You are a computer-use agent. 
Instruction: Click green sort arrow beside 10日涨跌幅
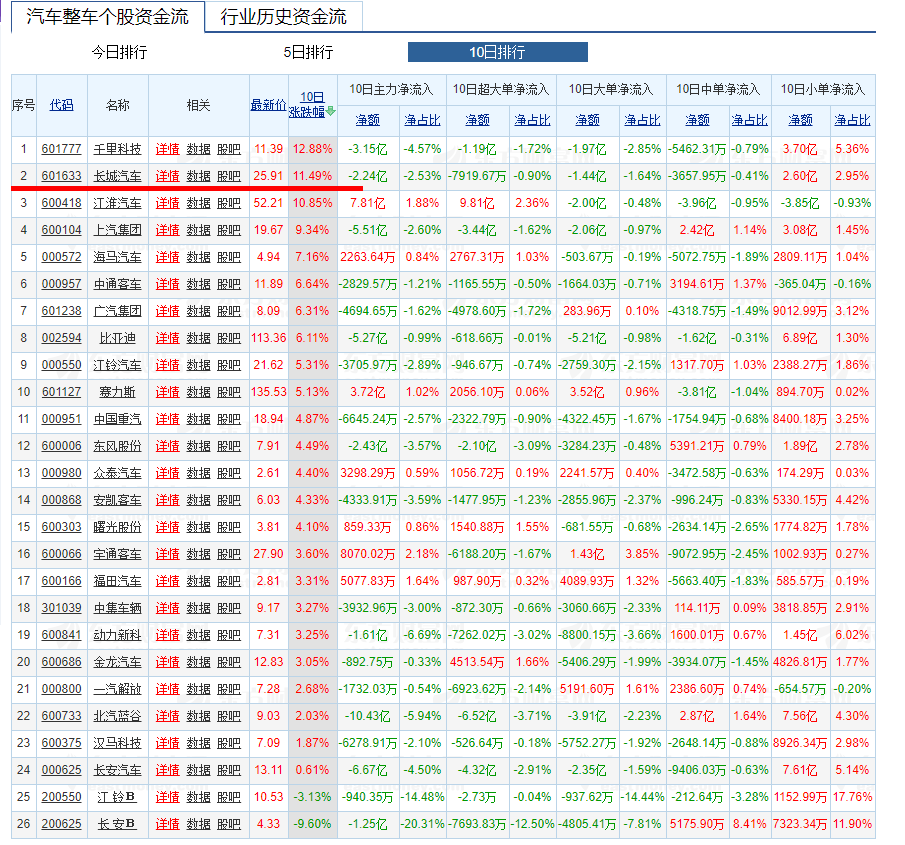pyautogui.click(x=331, y=111)
